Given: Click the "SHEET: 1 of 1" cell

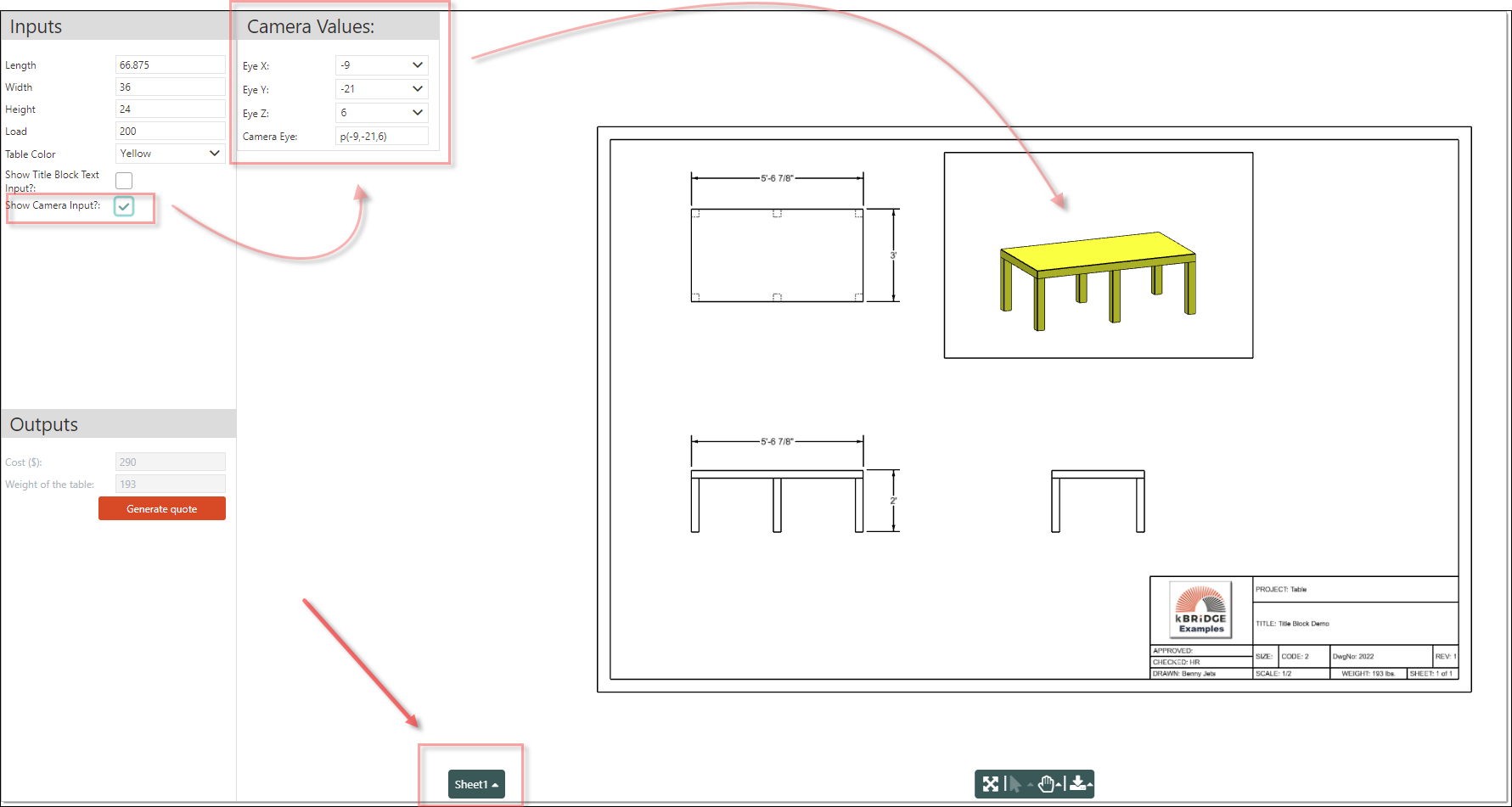Looking at the screenshot, I should 1431,674.
